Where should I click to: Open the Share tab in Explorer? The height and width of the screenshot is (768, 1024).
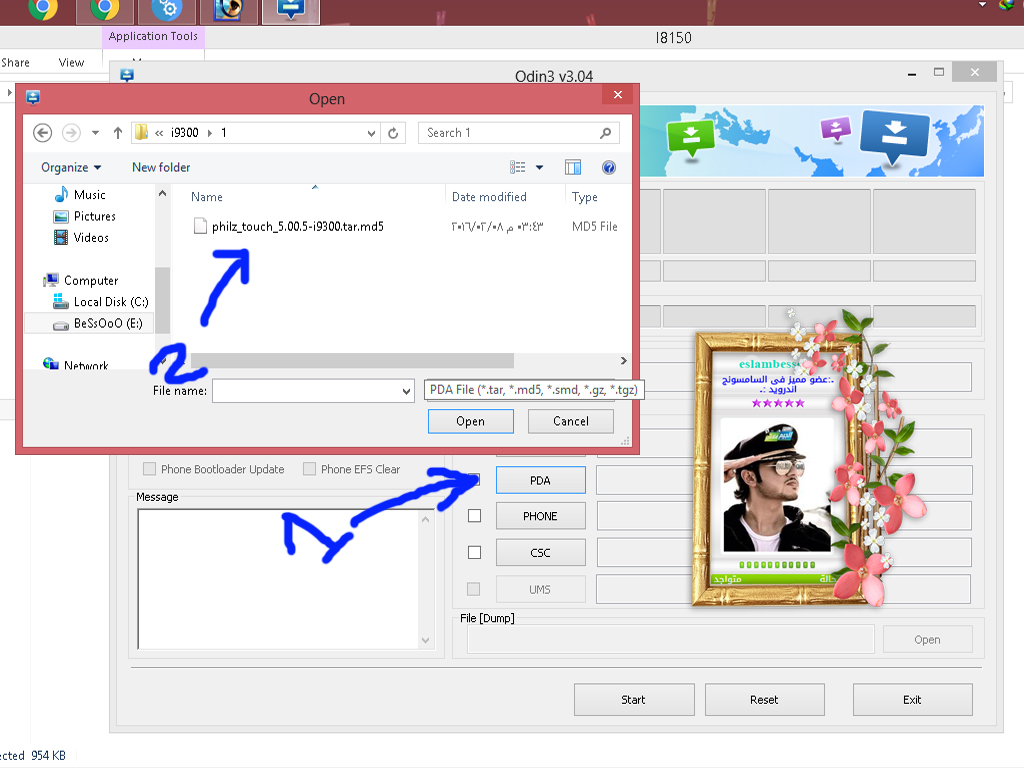tap(15, 63)
